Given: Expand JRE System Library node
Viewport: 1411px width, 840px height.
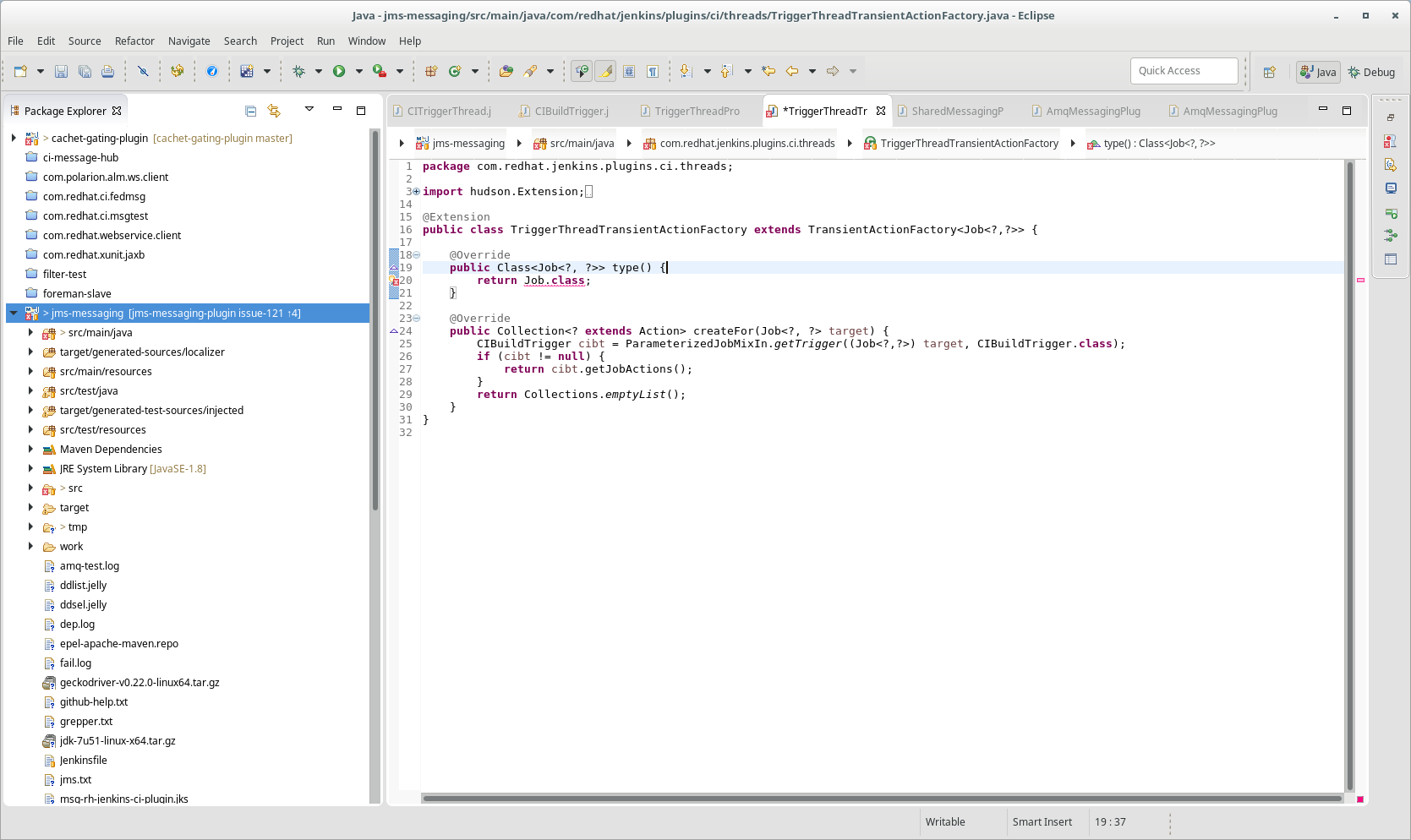Looking at the screenshot, I should click(x=30, y=468).
